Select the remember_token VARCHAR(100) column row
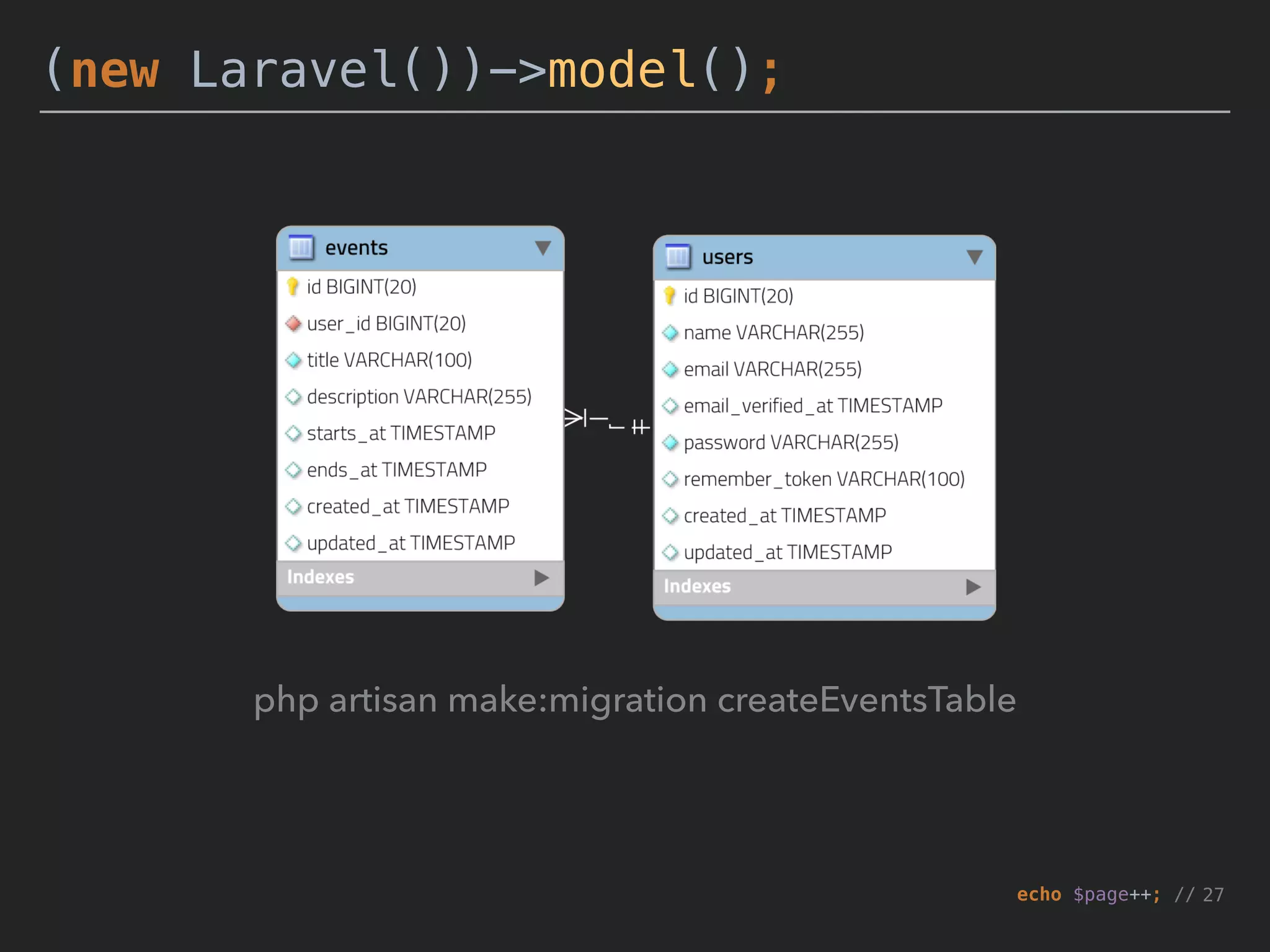The height and width of the screenshot is (952, 1270). [x=825, y=479]
